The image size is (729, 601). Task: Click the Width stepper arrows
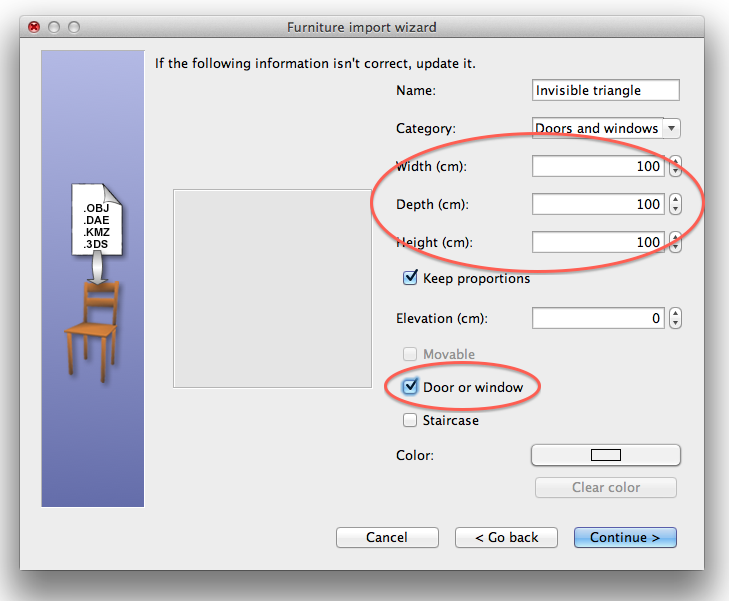(676, 167)
